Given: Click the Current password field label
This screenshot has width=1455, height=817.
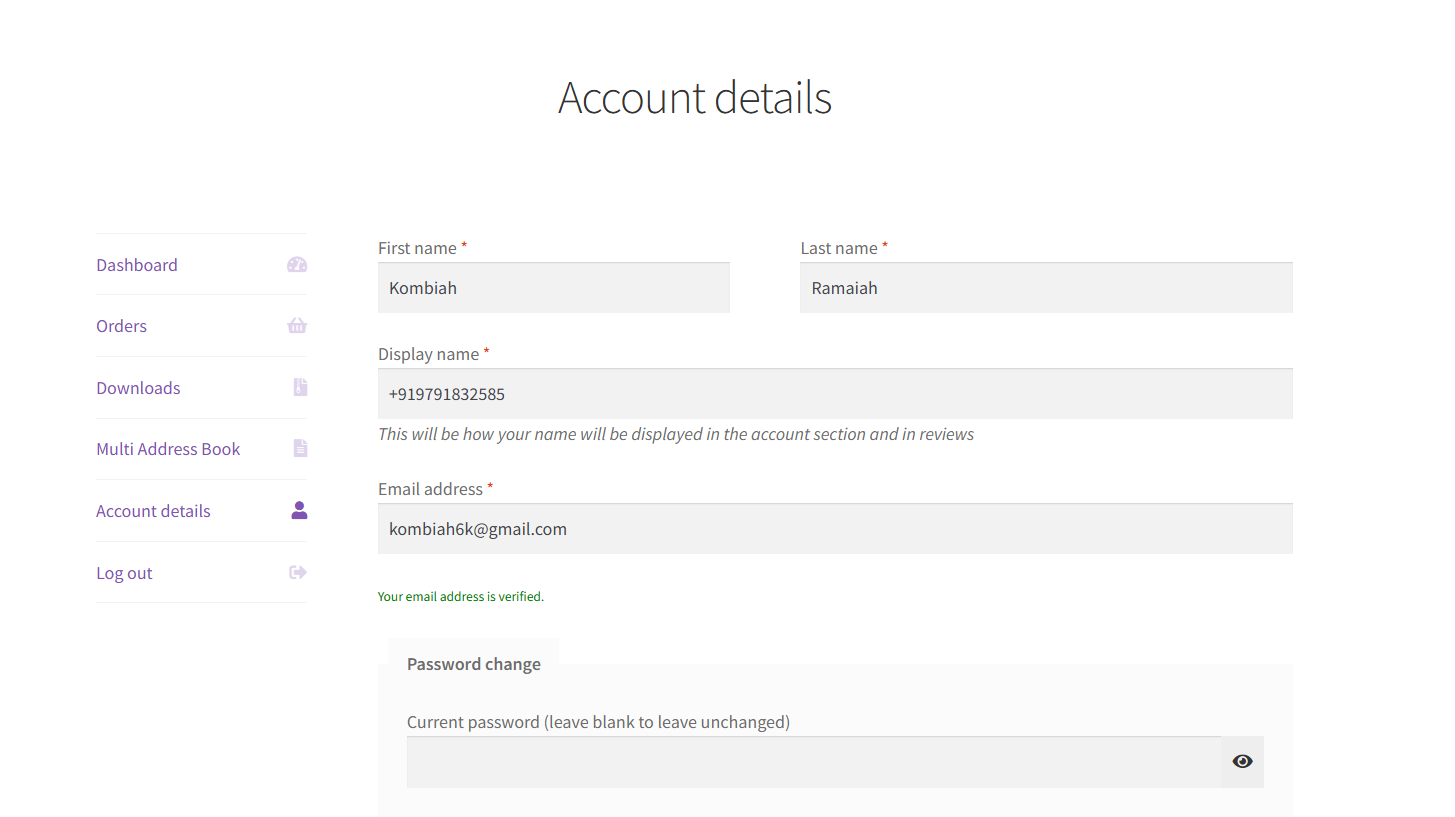Looking at the screenshot, I should [x=598, y=722].
